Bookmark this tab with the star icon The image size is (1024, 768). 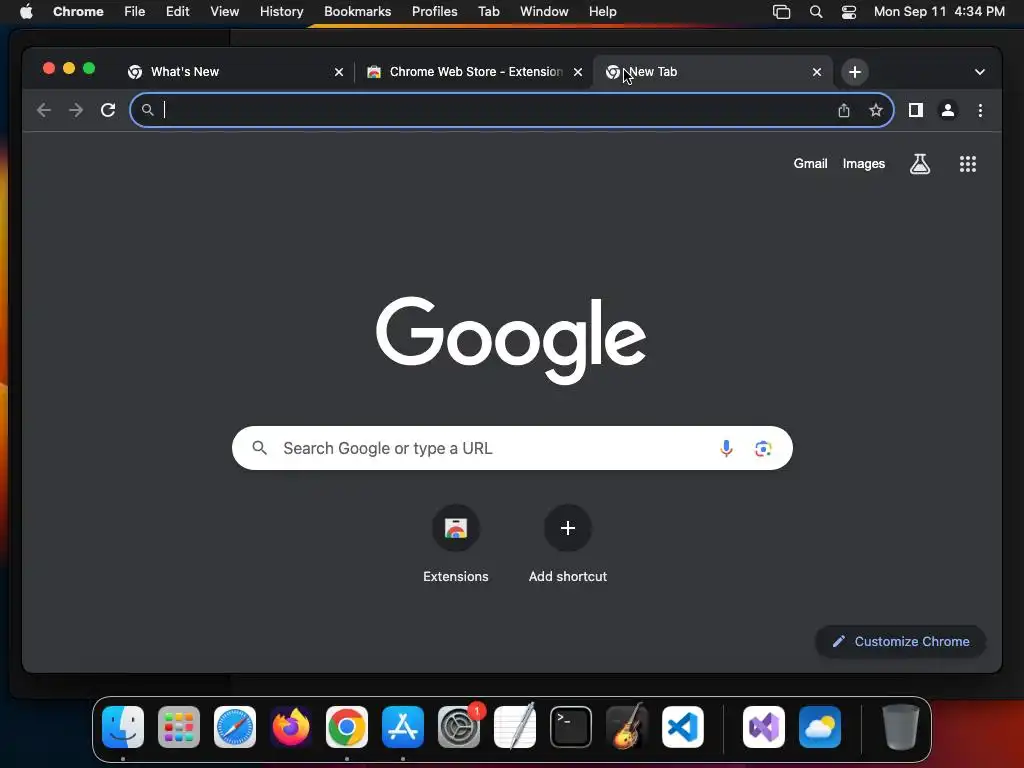pyautogui.click(x=876, y=110)
